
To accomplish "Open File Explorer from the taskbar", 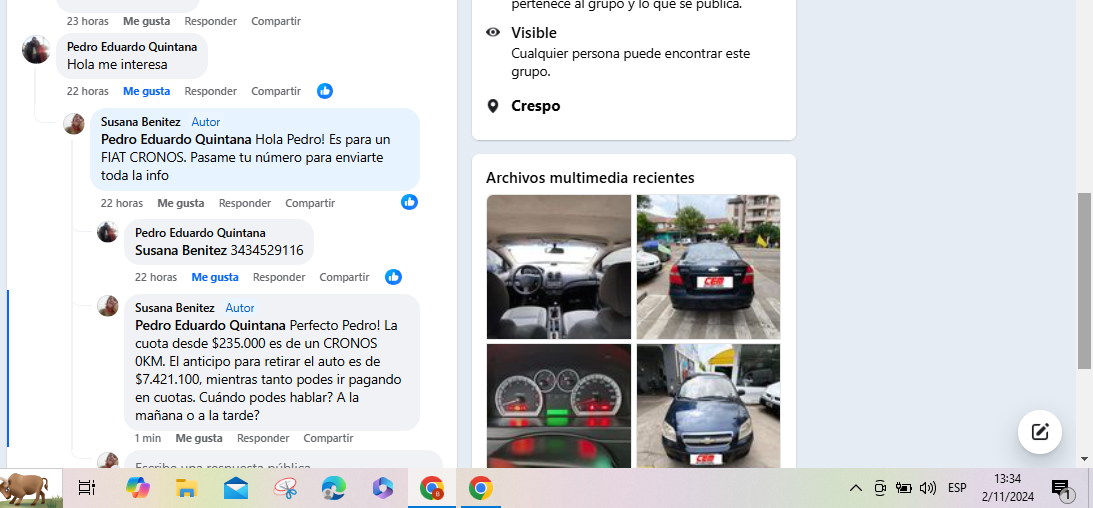I will [x=186, y=488].
